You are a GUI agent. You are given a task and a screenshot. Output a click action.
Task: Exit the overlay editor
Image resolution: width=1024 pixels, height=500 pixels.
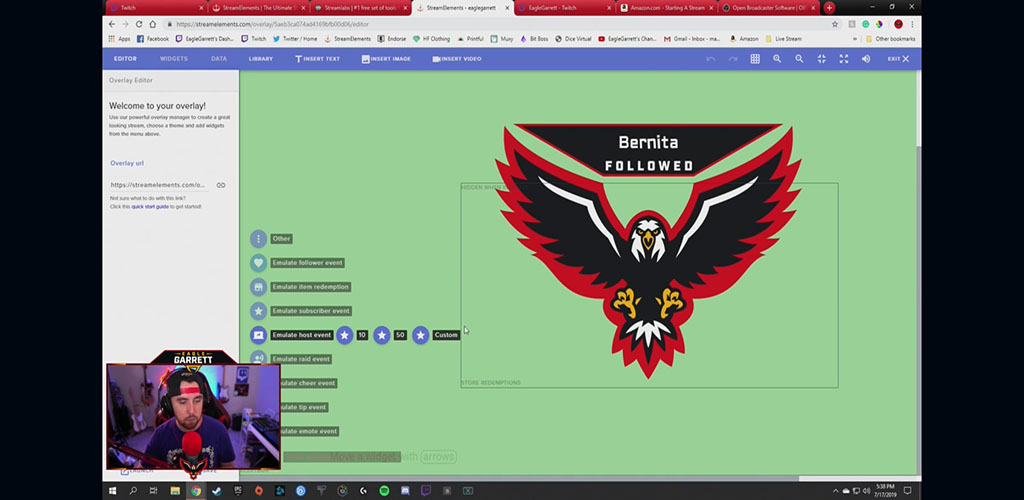[898, 59]
